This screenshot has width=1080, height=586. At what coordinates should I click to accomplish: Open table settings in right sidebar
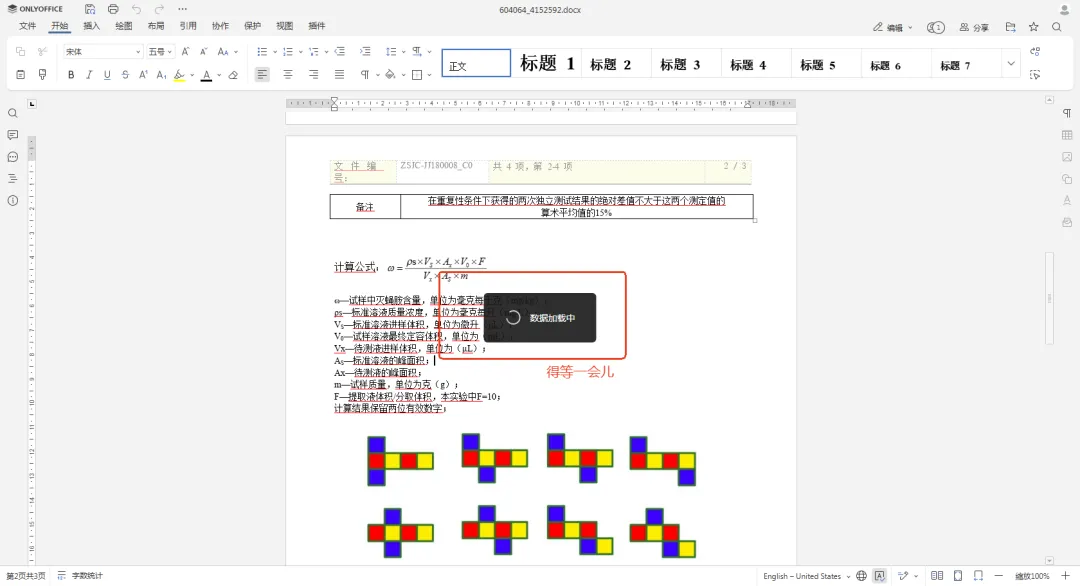pos(1067,135)
